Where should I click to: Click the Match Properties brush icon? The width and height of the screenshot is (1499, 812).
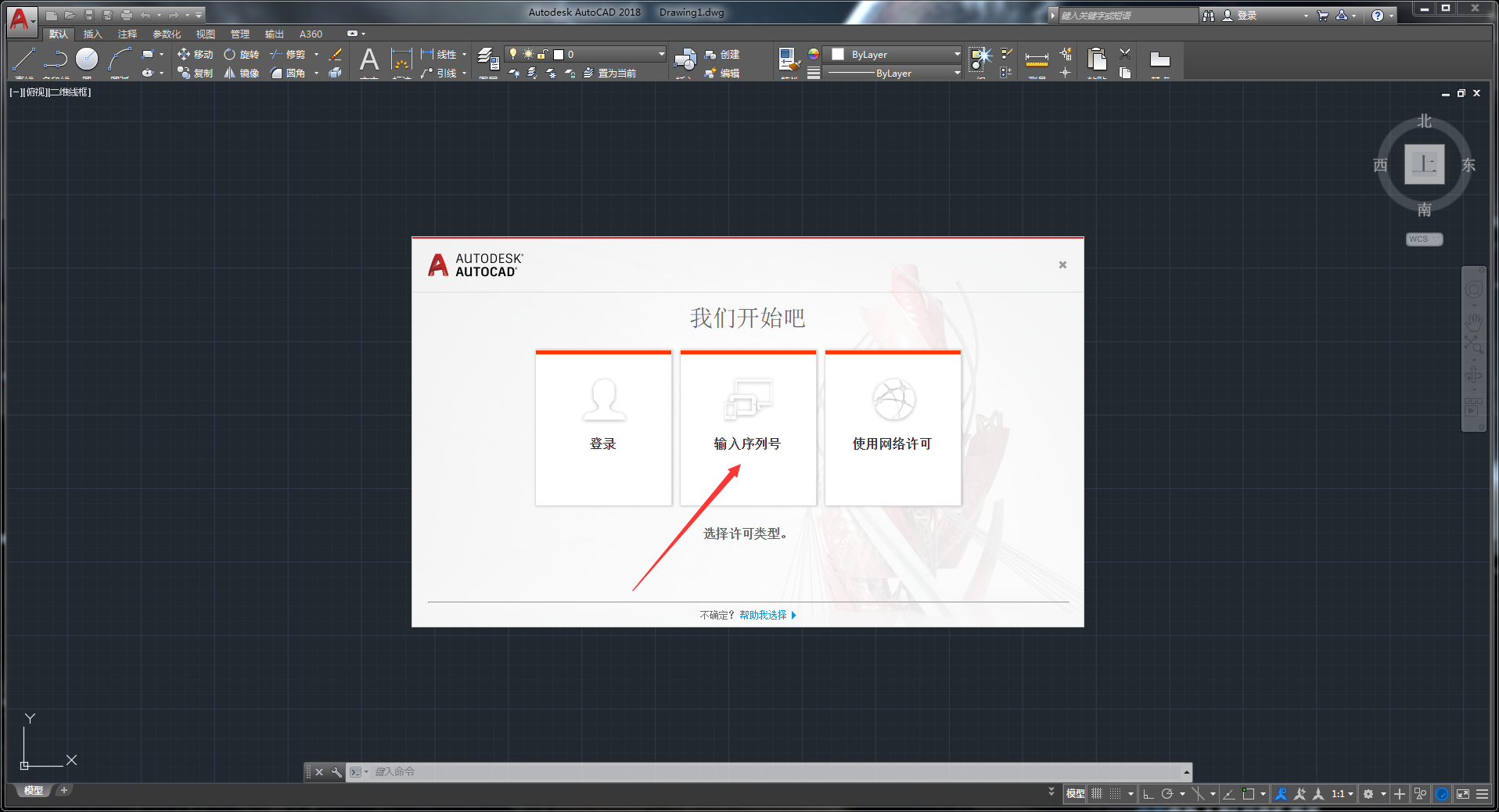coord(789,59)
